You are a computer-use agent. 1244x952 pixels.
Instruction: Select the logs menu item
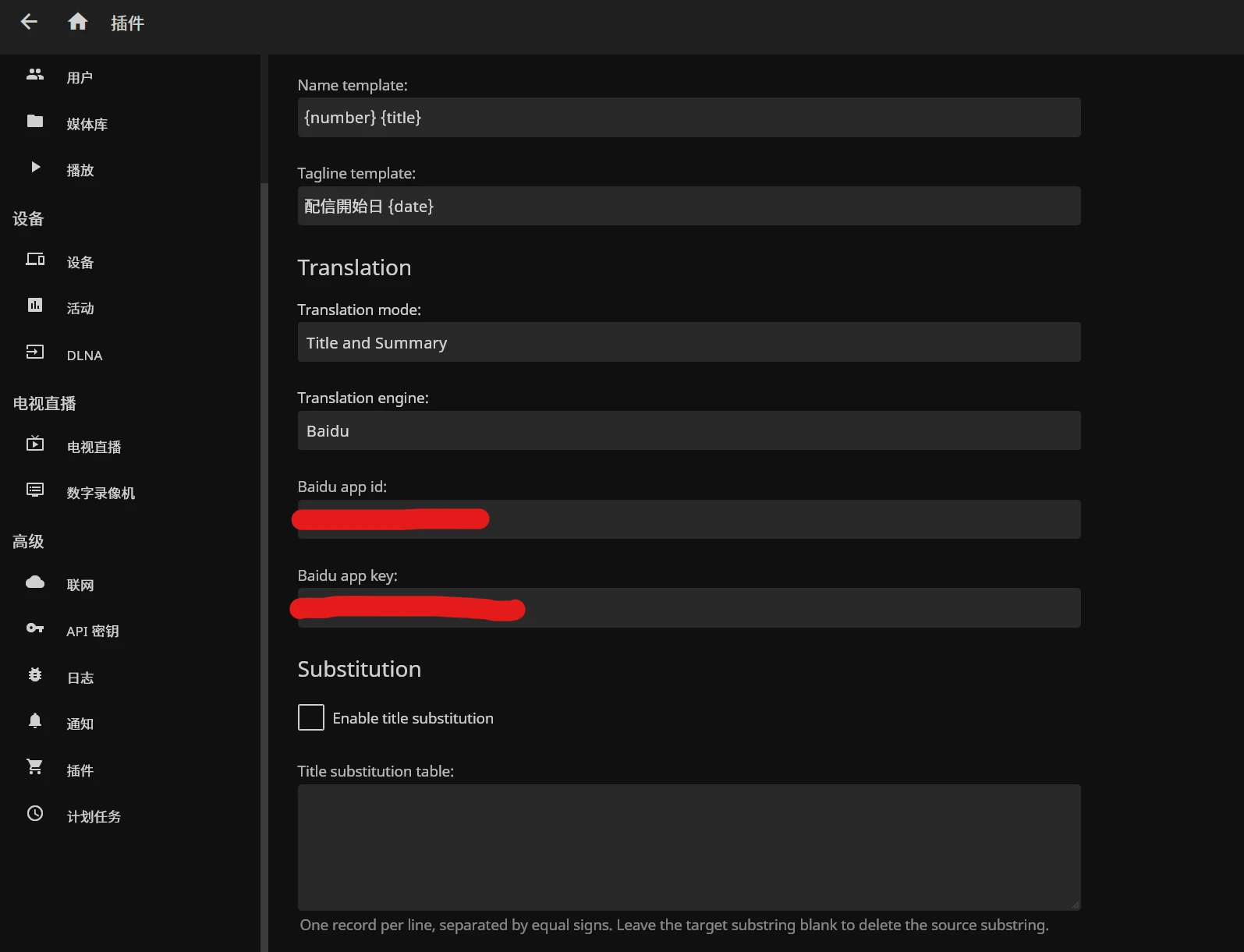(x=80, y=678)
